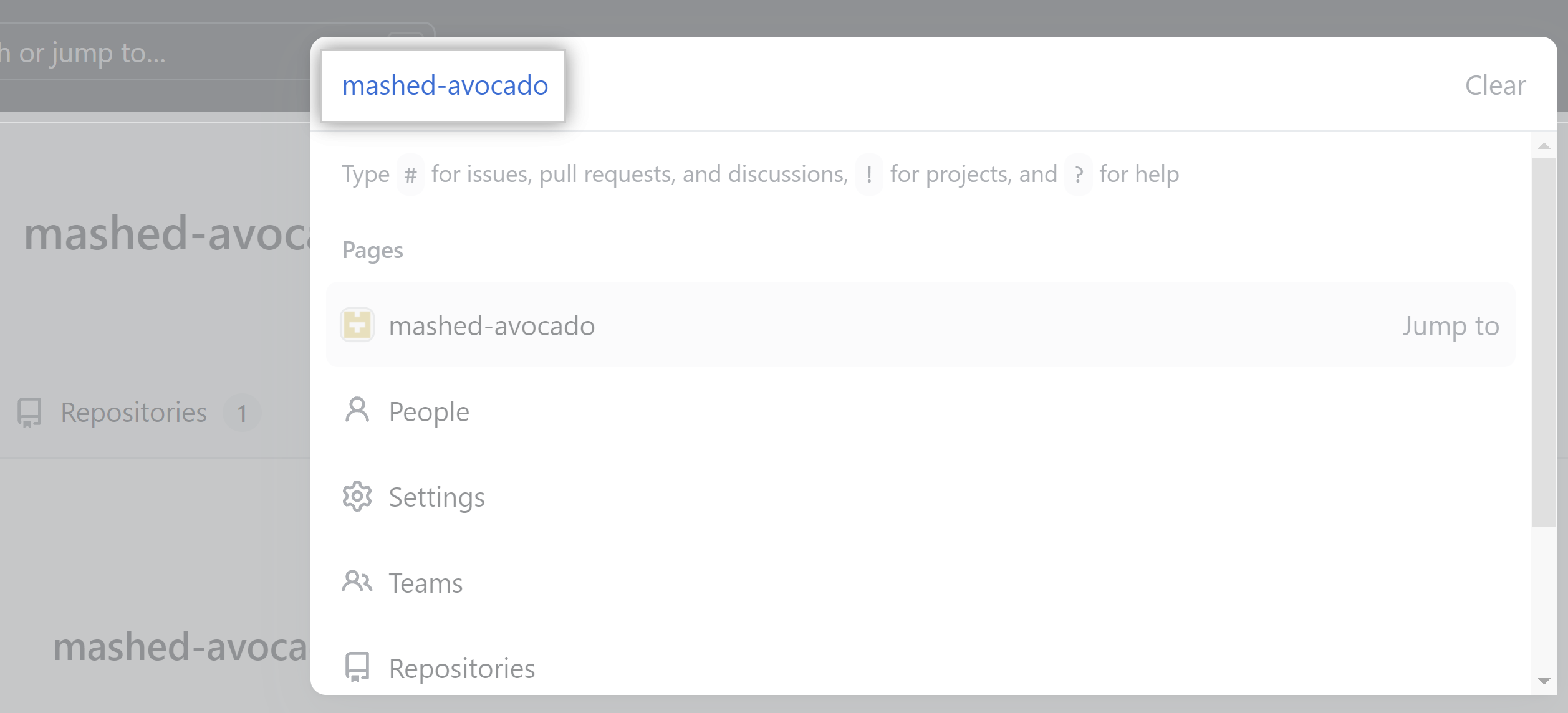Open the Teams page entry
Image resolution: width=1568 pixels, height=713 pixels.
click(x=921, y=582)
